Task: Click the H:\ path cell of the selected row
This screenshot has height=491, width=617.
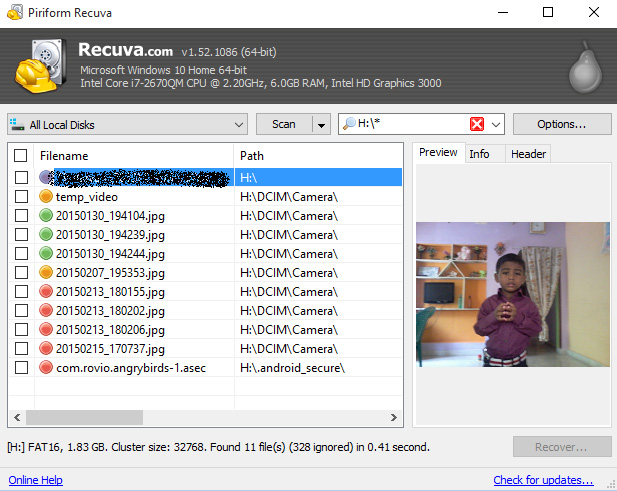Action: click(318, 177)
